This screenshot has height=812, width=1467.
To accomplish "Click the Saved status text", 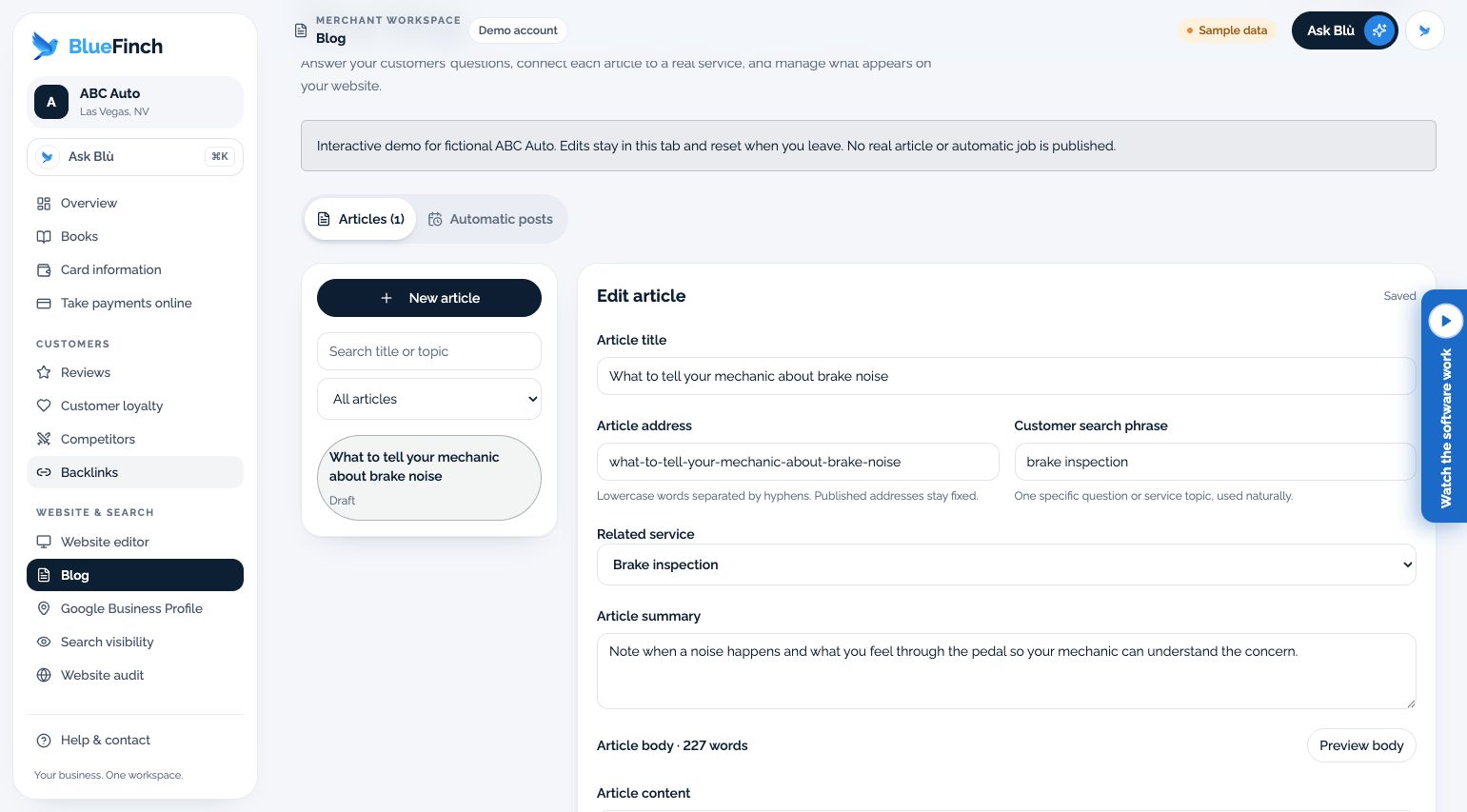I will 1399,296.
